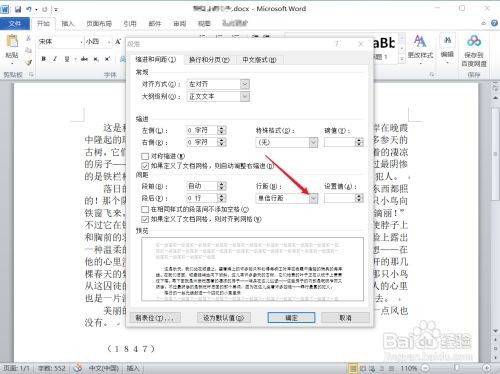Toggle the Mirror indents (对称缩进) checkbox
The height and width of the screenshot is (374, 500).
click(145, 156)
